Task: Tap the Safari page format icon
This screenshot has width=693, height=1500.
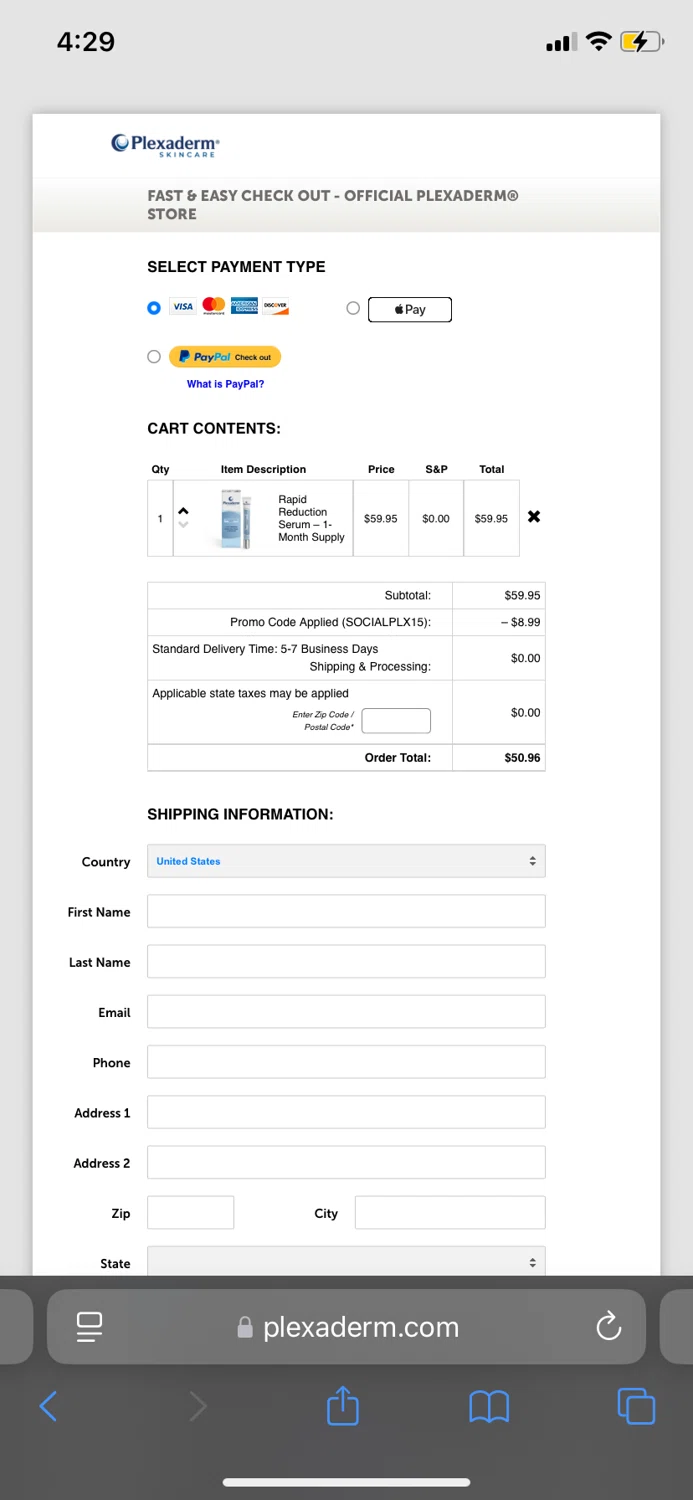Action: click(90, 1327)
